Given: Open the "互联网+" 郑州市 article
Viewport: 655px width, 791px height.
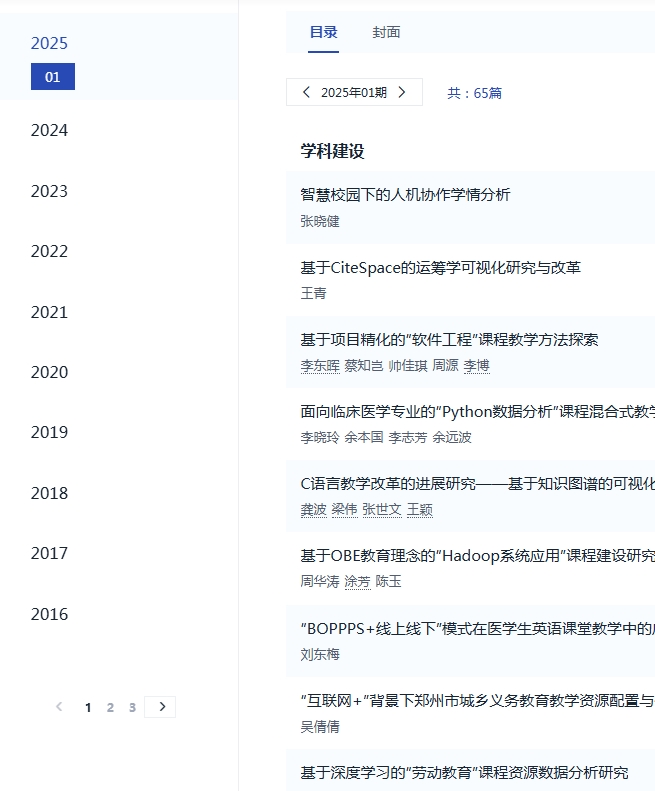Looking at the screenshot, I should point(477,701).
